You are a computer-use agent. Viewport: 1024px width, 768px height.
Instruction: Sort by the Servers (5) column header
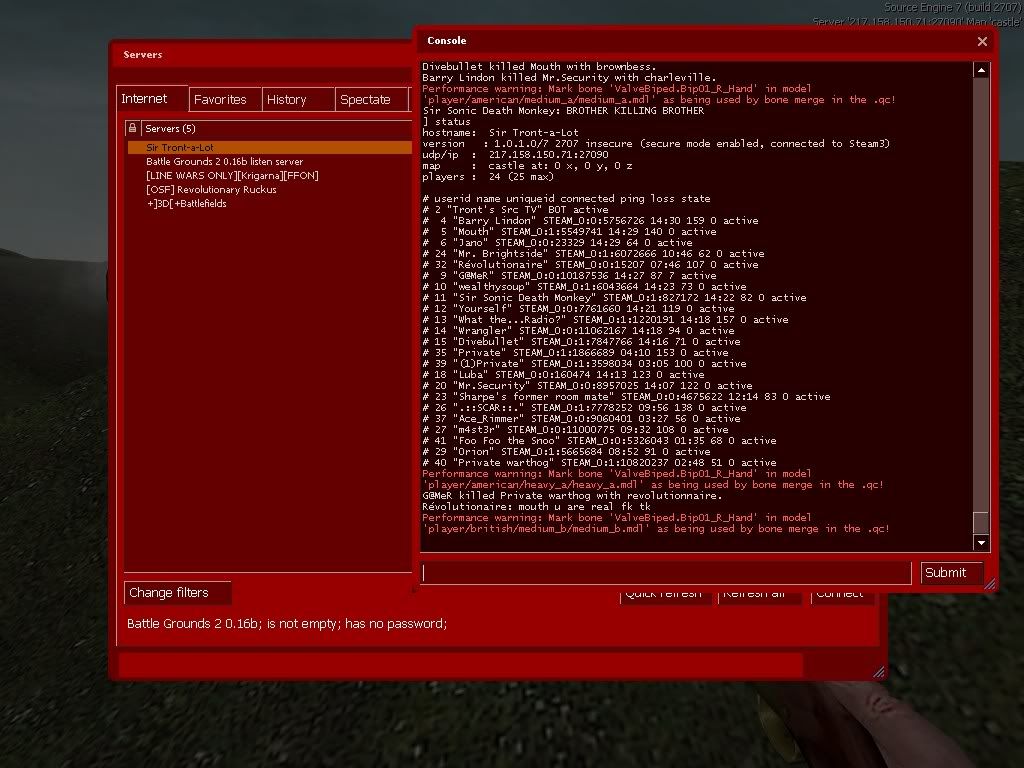point(277,128)
